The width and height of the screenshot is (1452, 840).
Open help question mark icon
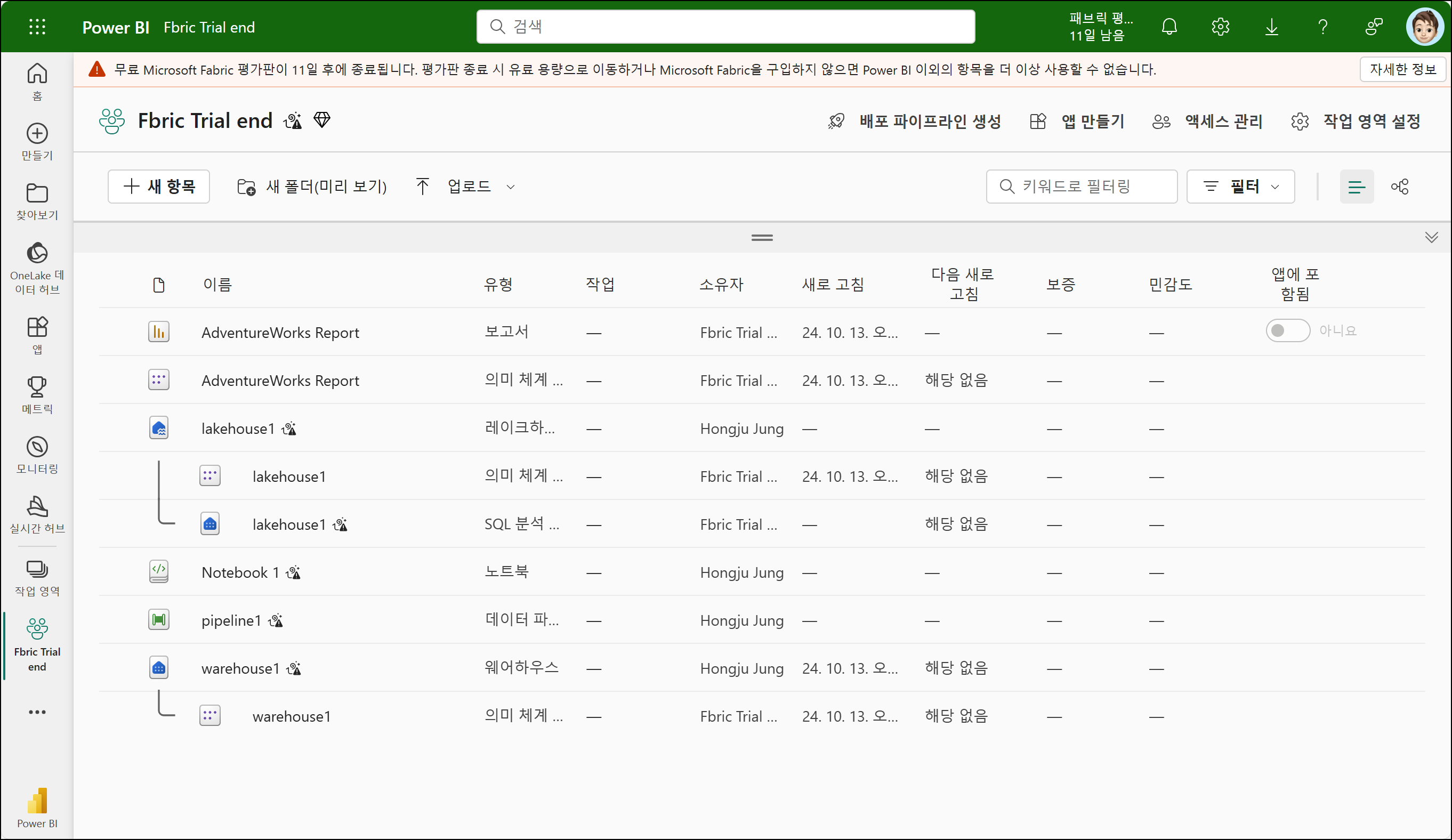(1323, 27)
